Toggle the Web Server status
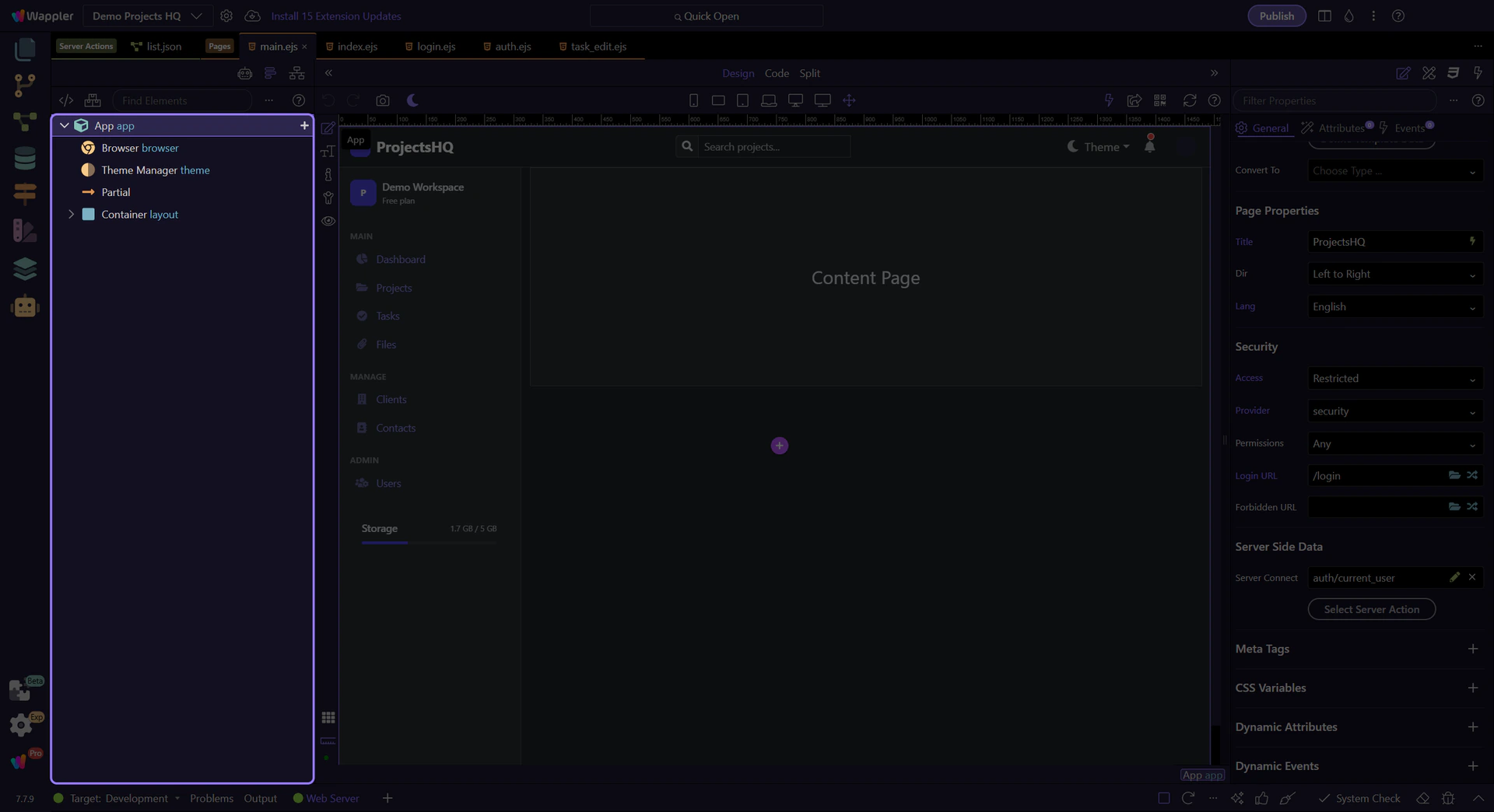 [326, 798]
